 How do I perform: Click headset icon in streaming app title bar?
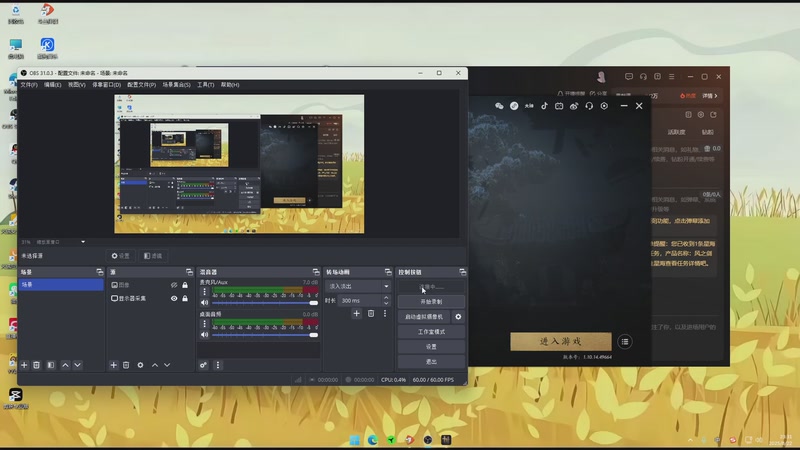pyautogui.click(x=643, y=77)
